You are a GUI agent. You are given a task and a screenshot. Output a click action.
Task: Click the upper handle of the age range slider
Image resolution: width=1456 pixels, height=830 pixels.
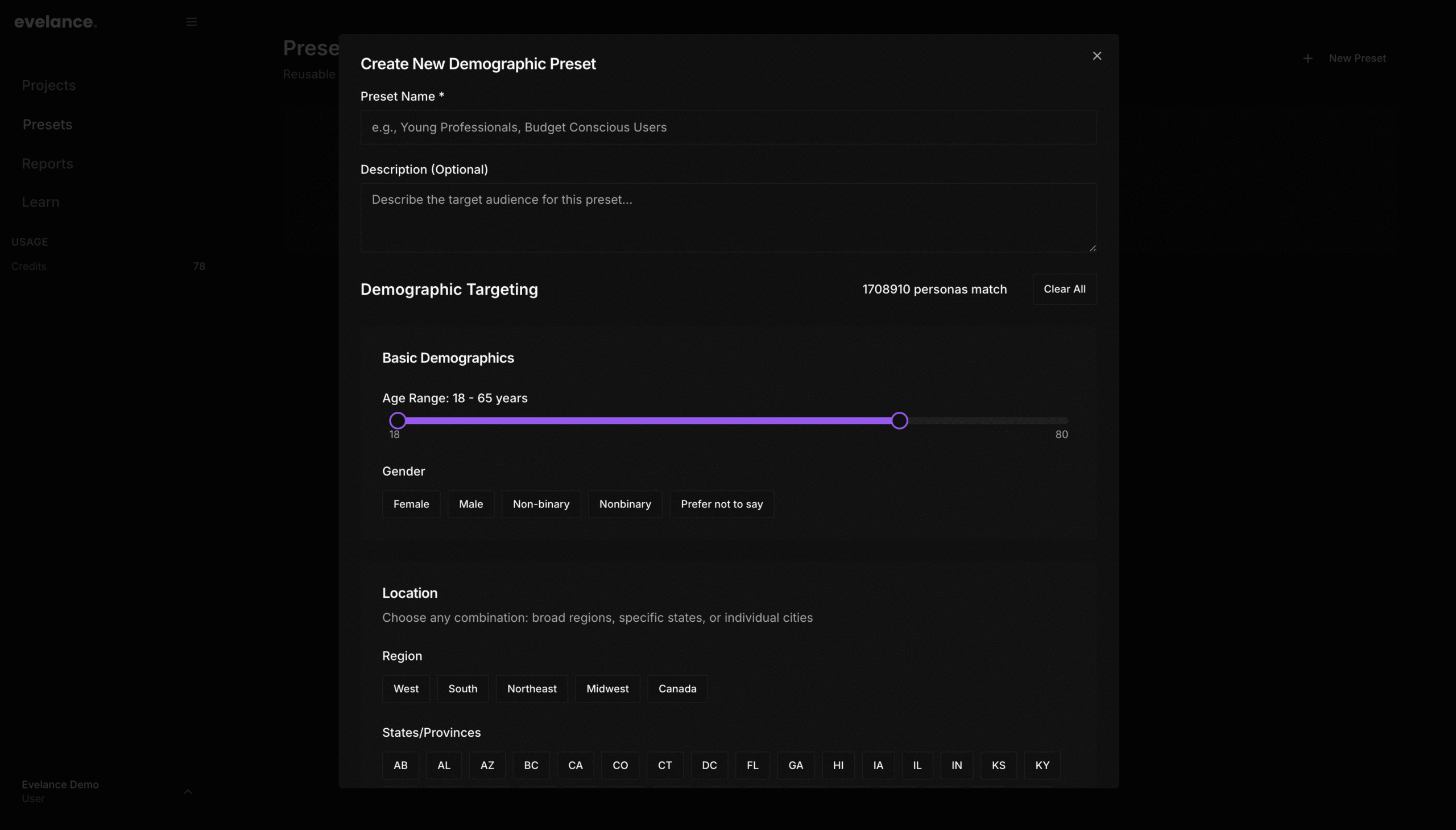coord(899,420)
